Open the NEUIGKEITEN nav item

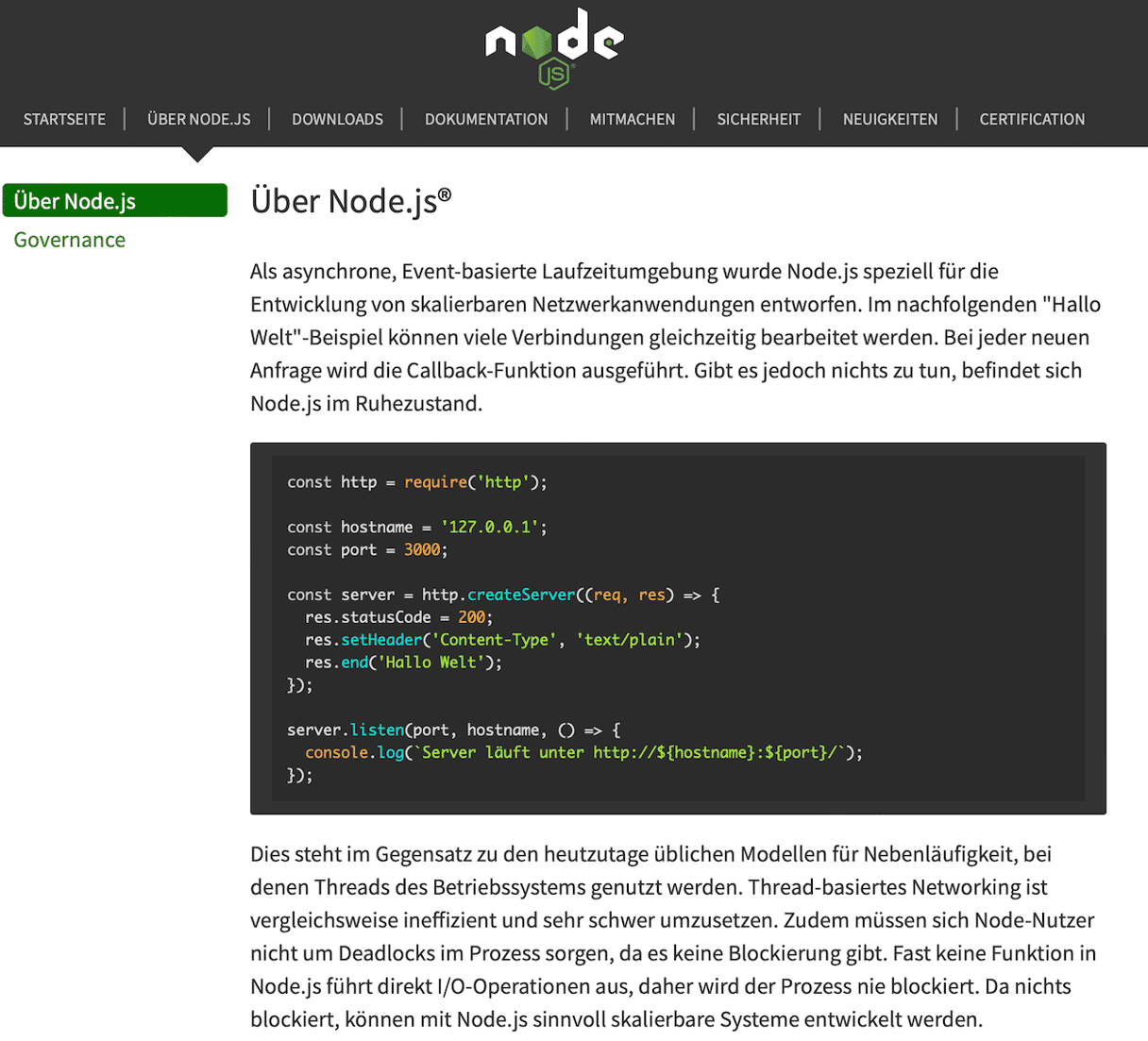(x=890, y=119)
